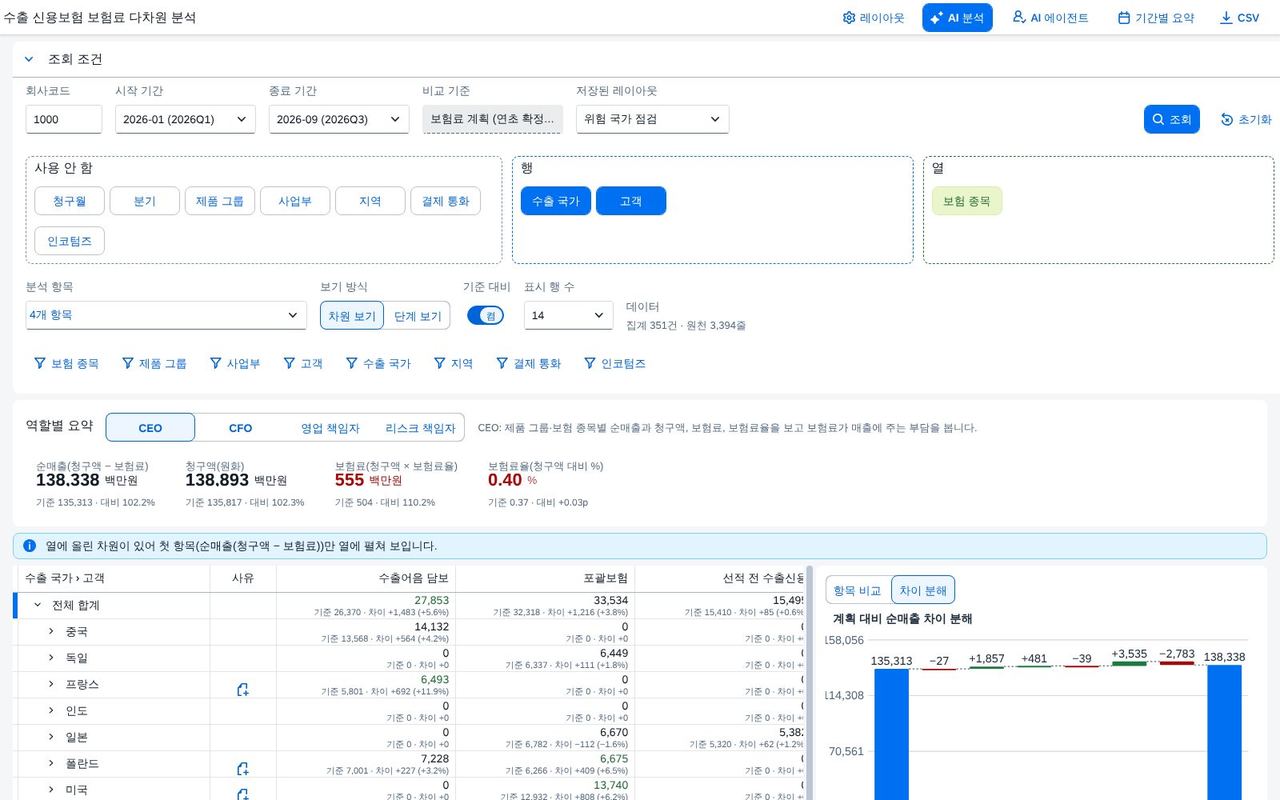Viewport: 1280px width, 800px height.
Task: Turn off the 기준 대비 switch
Action: pyautogui.click(x=485, y=315)
